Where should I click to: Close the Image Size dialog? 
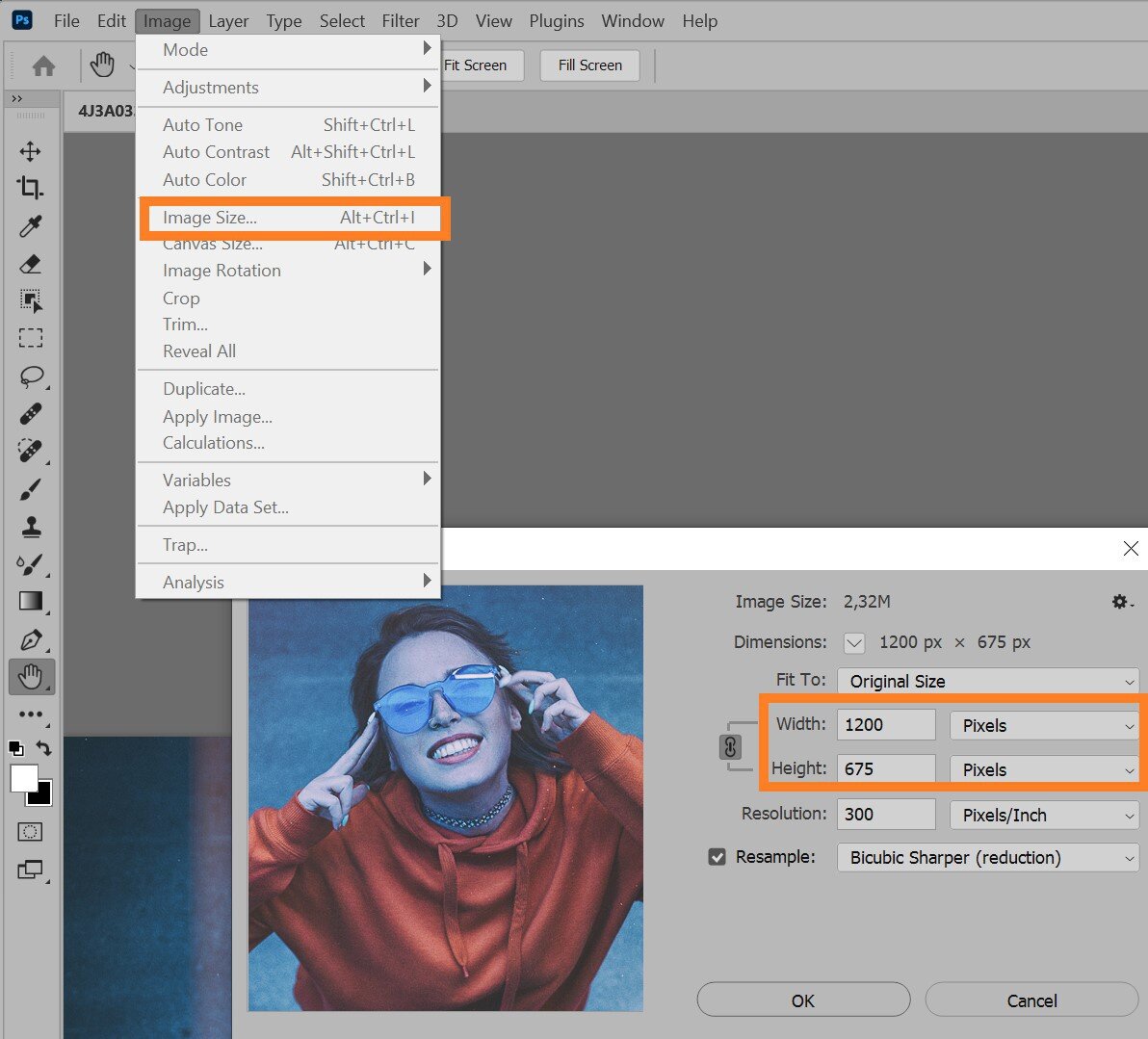[1131, 549]
